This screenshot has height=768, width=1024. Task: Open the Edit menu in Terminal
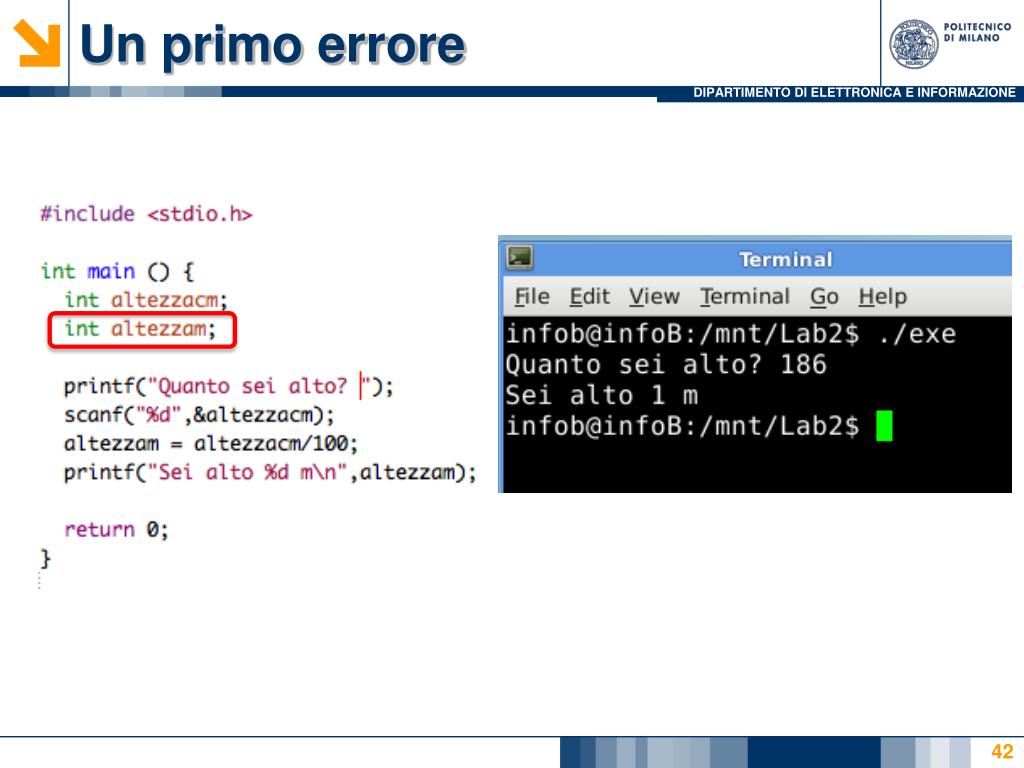[589, 296]
